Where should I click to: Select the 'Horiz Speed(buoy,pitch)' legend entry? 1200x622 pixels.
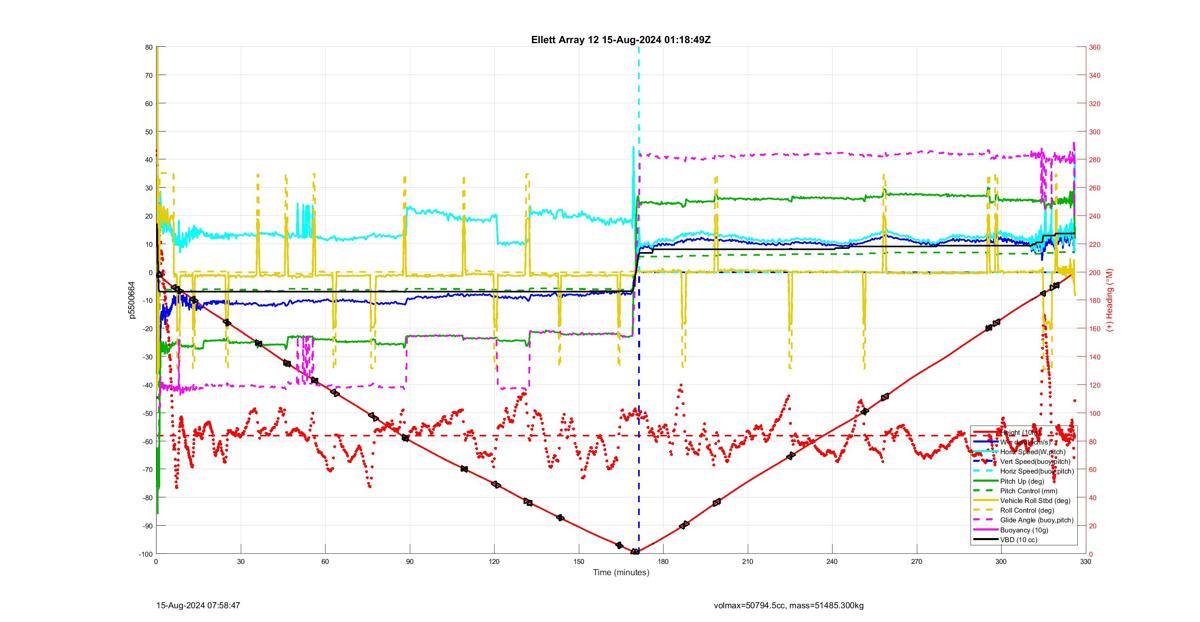[x=1037, y=471]
